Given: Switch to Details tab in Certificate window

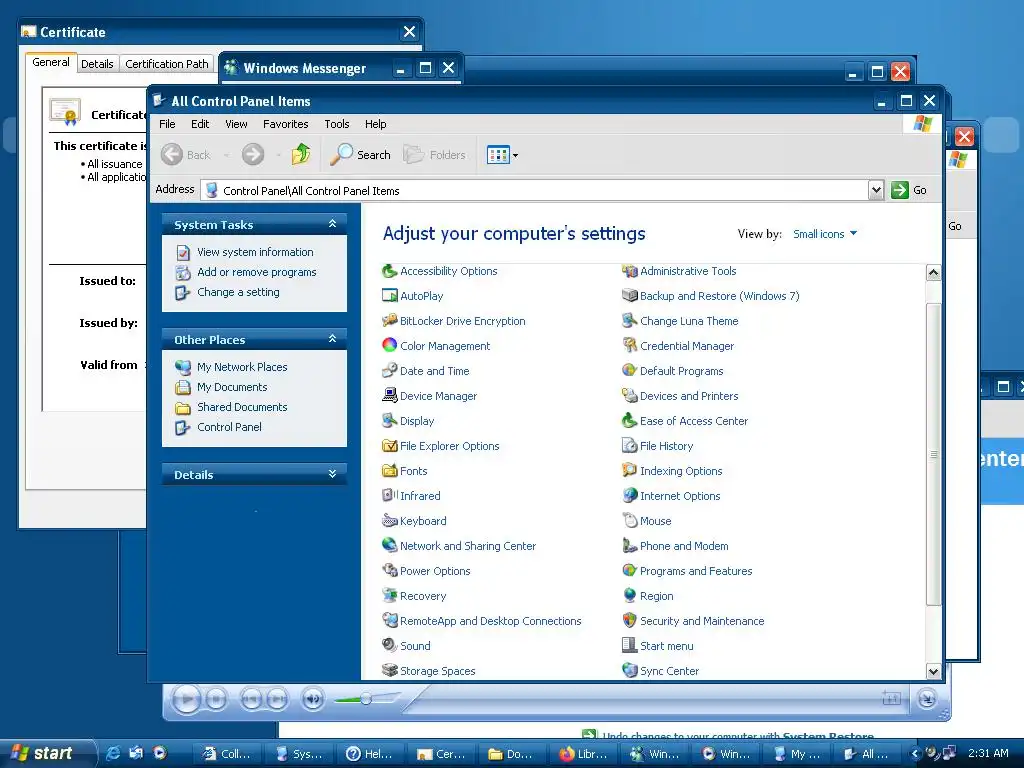Looking at the screenshot, I should [97, 64].
